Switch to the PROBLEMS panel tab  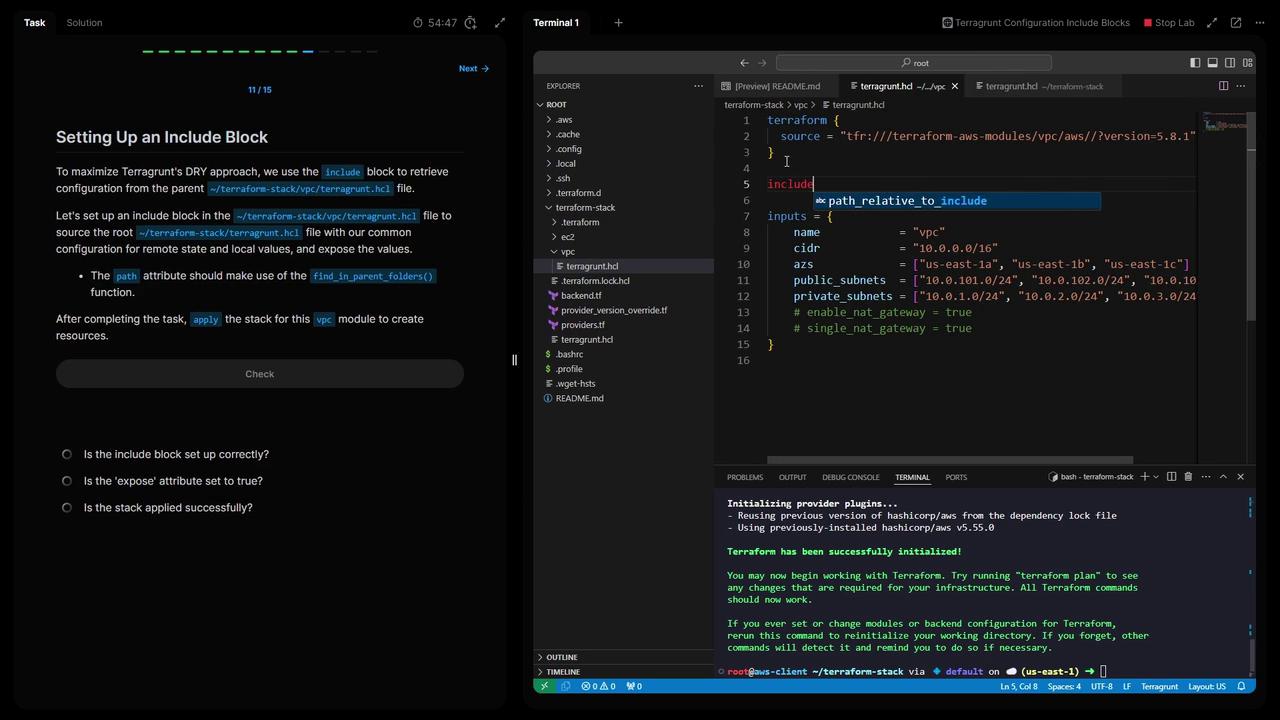(745, 477)
